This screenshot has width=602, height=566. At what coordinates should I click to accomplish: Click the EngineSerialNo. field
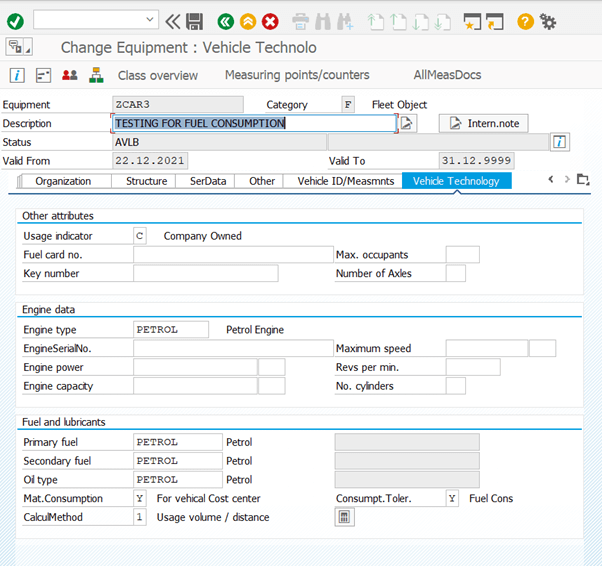(233, 348)
